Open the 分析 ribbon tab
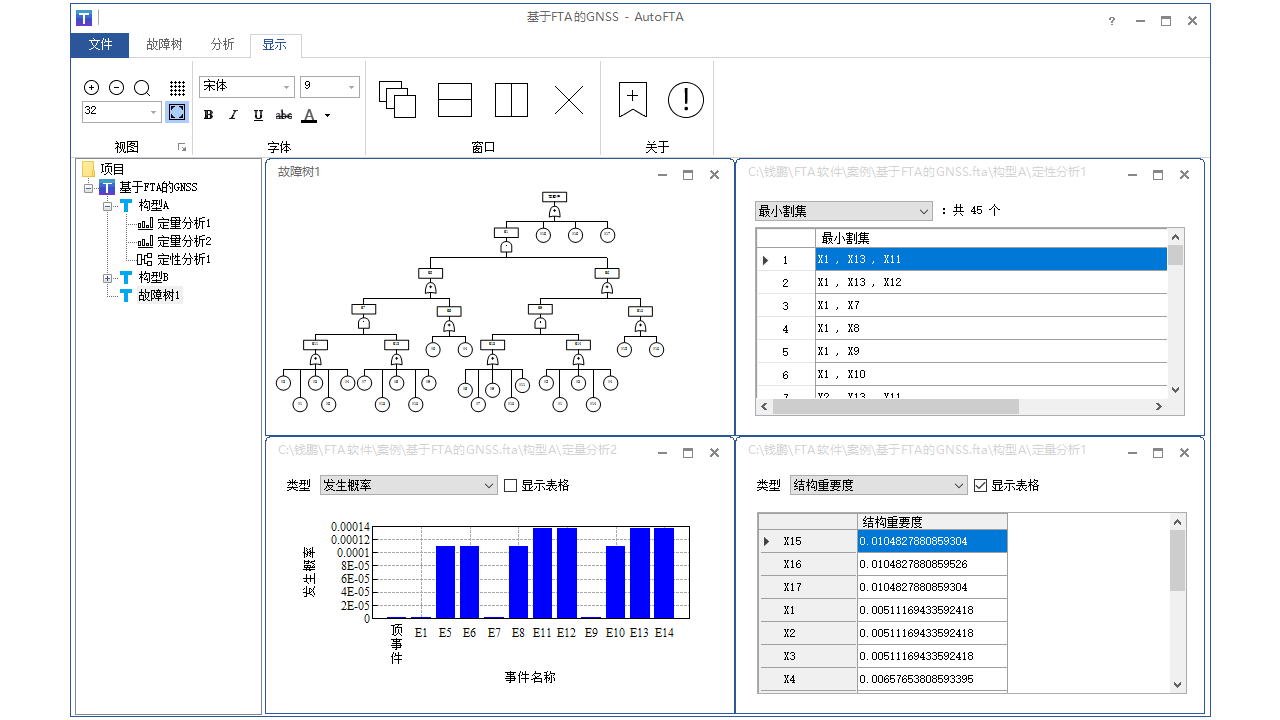 point(223,45)
